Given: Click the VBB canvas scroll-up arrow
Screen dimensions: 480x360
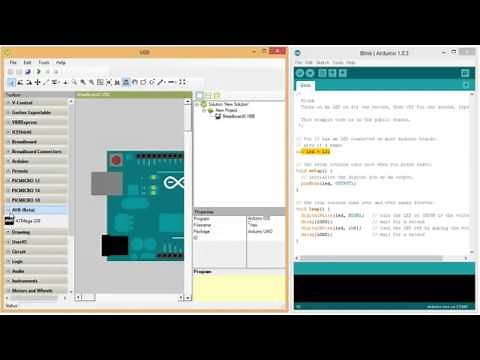Looking at the screenshot, I should coord(188,102).
